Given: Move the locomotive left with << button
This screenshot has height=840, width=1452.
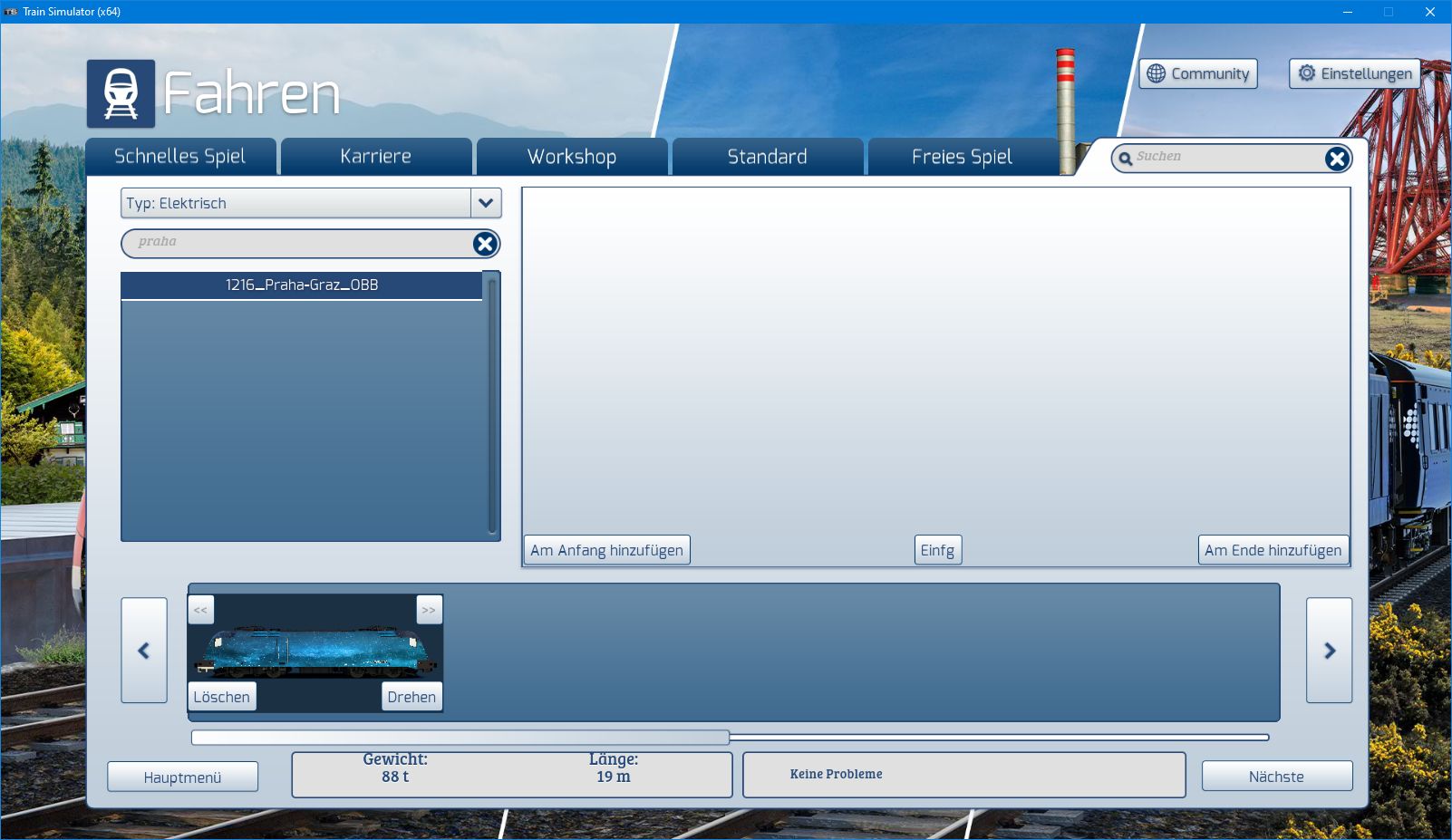Looking at the screenshot, I should click(200, 610).
